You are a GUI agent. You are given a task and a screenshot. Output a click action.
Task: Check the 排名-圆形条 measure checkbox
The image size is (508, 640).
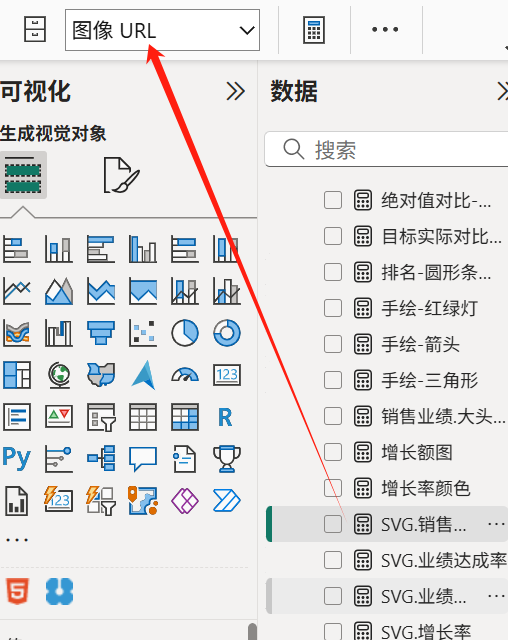333,272
